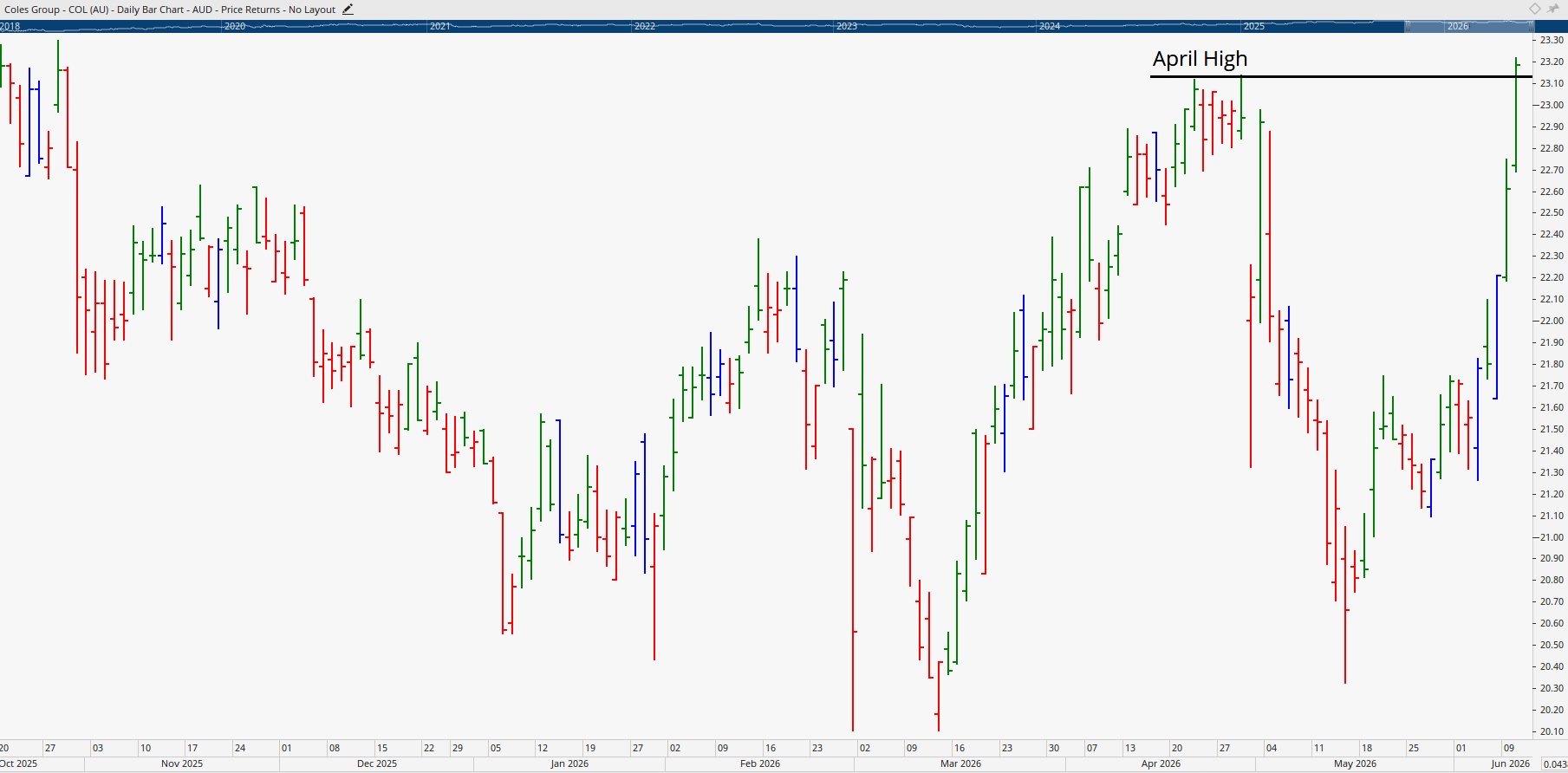This screenshot has width=1568, height=773.
Task: Click the 2024 year marker in overview bar
Action: pyautogui.click(x=1050, y=26)
